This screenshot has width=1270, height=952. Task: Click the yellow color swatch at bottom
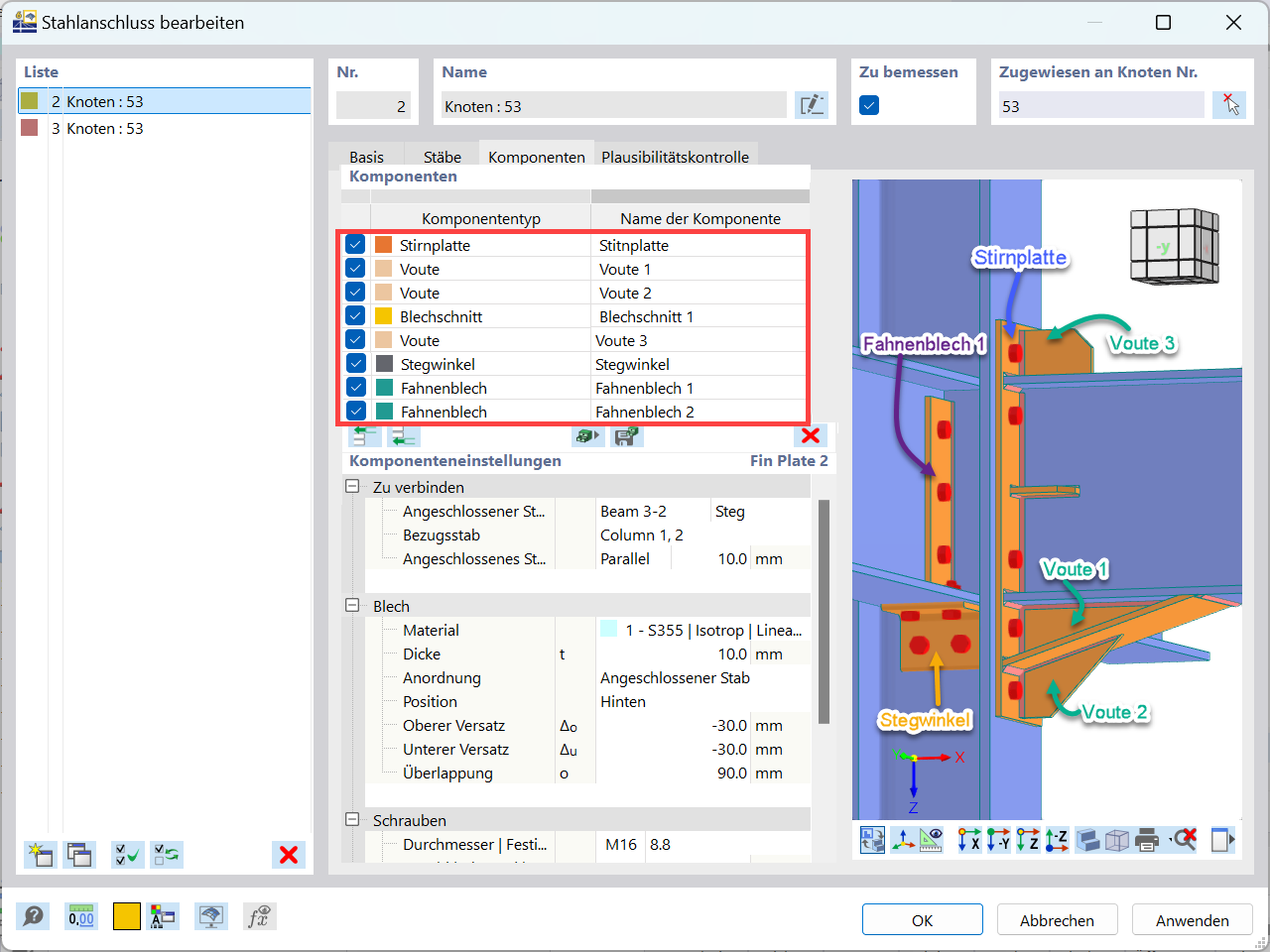coord(127,916)
